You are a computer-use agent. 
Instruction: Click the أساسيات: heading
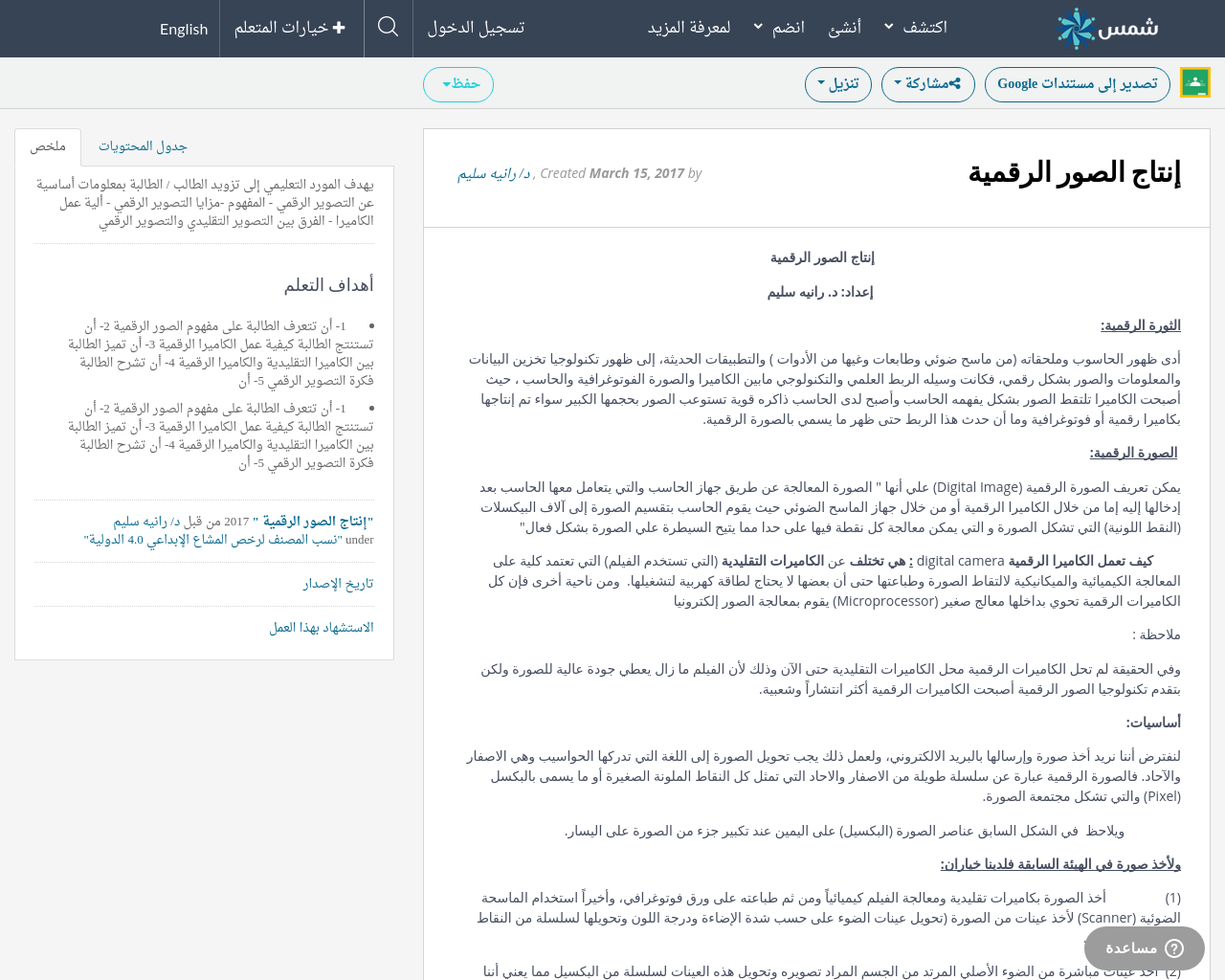coord(1153,722)
